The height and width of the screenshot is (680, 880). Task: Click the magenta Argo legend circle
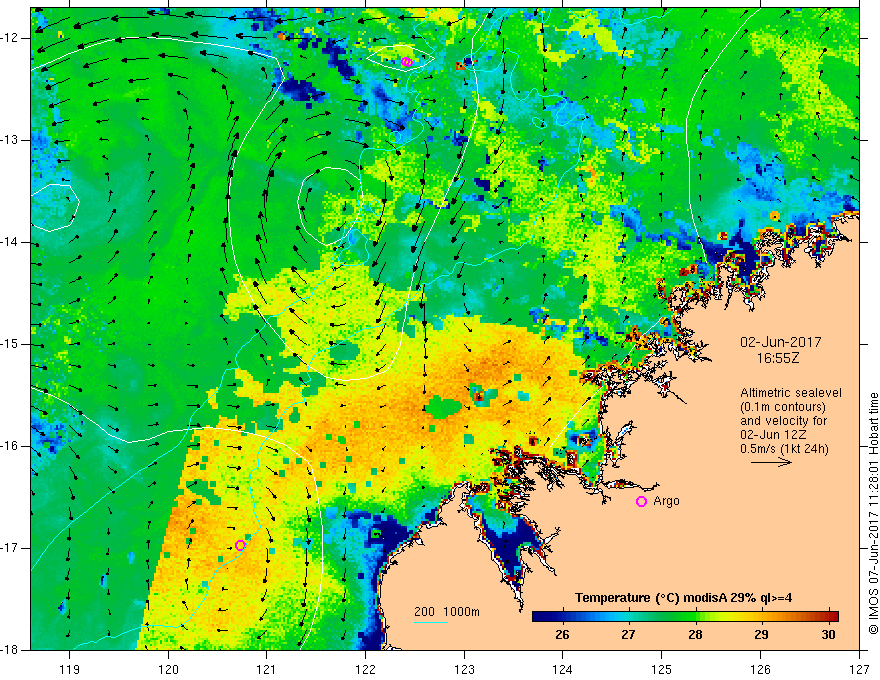click(641, 502)
